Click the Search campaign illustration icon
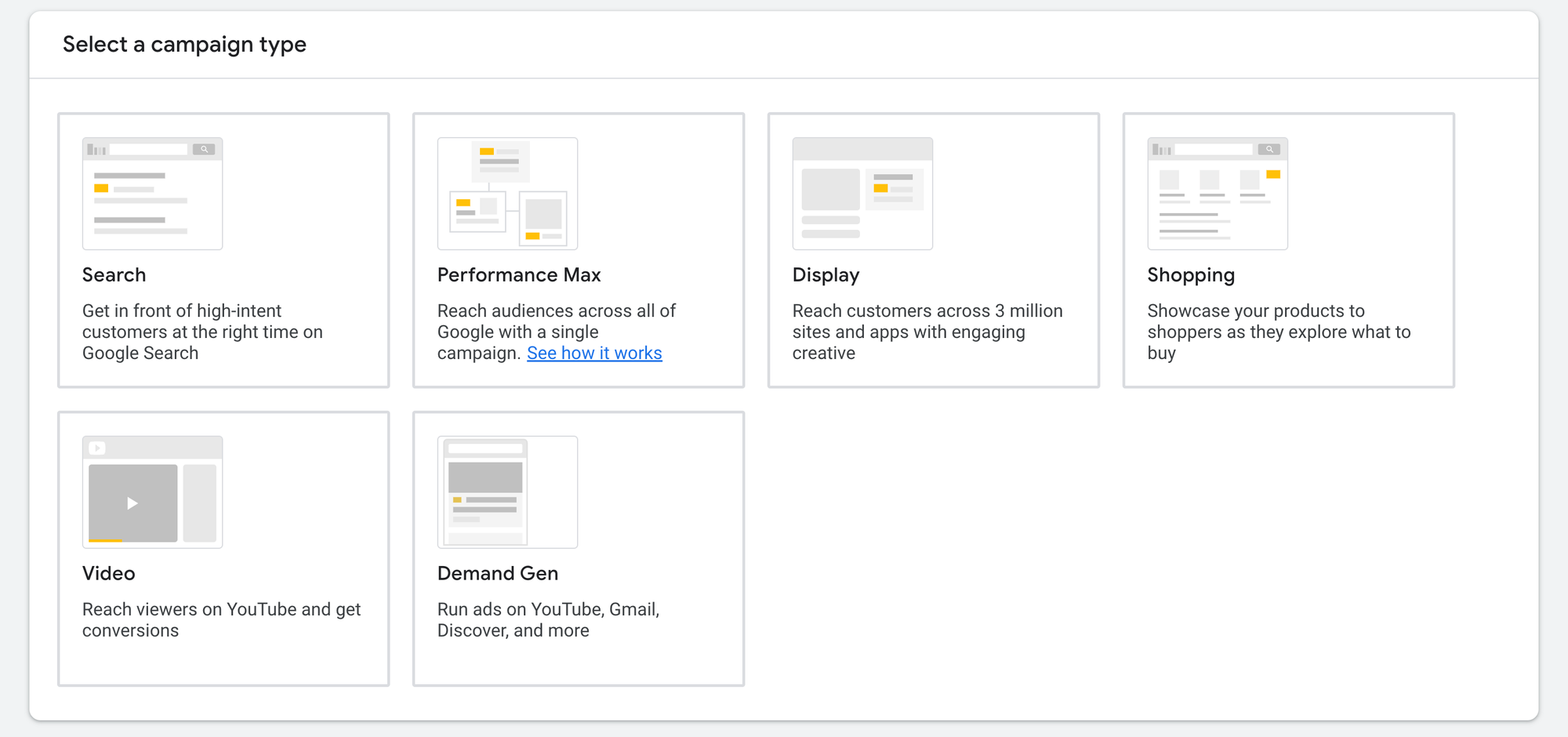 pyautogui.click(x=152, y=194)
